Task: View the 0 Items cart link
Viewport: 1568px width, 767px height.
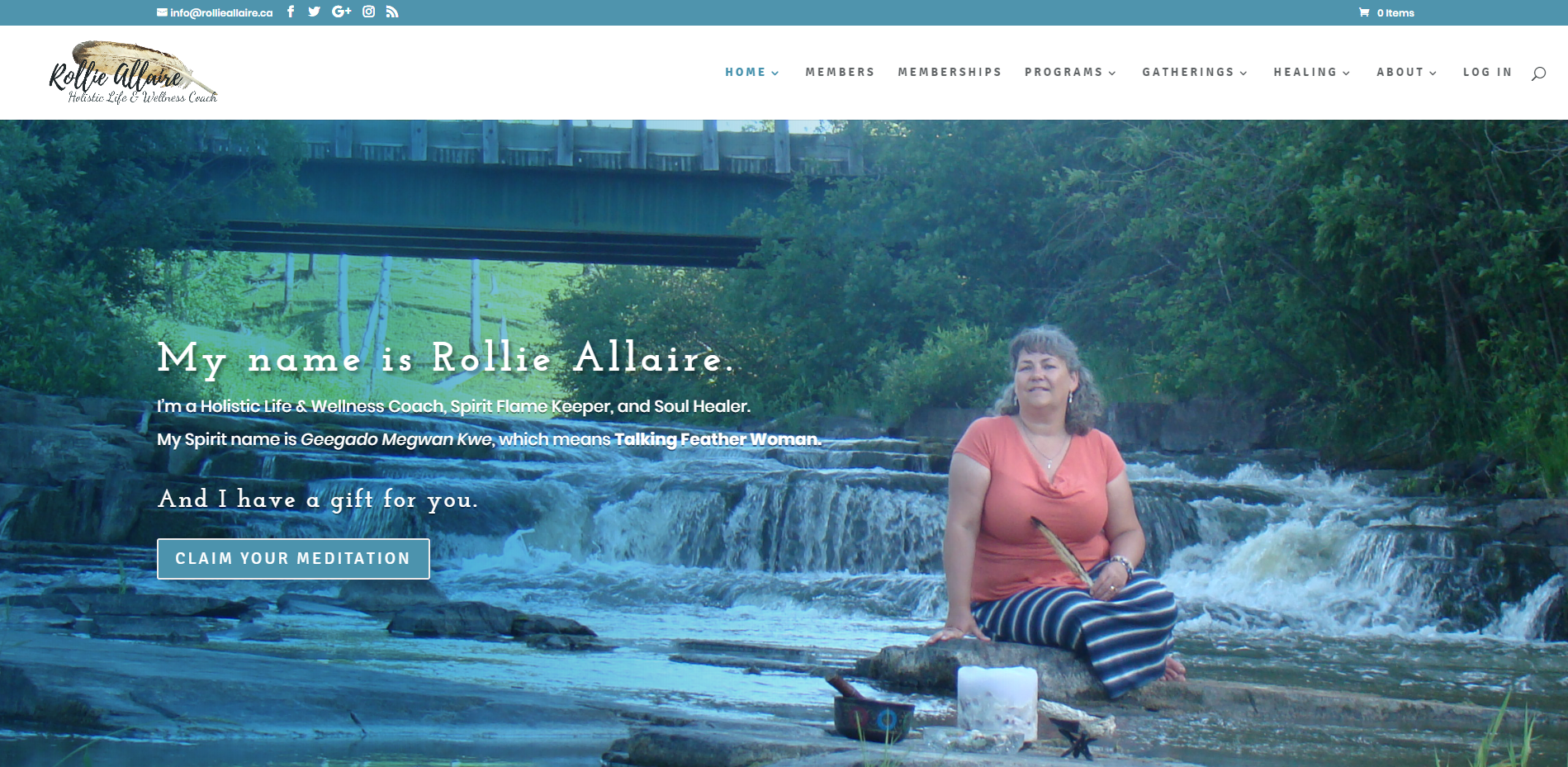Action: tap(1395, 12)
